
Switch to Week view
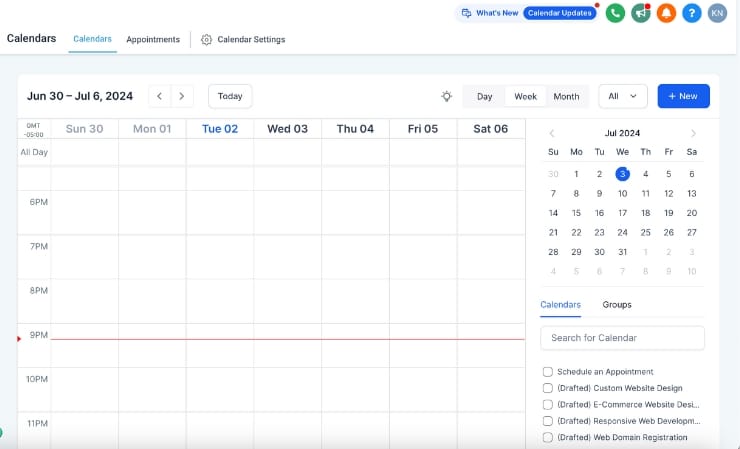(x=525, y=97)
